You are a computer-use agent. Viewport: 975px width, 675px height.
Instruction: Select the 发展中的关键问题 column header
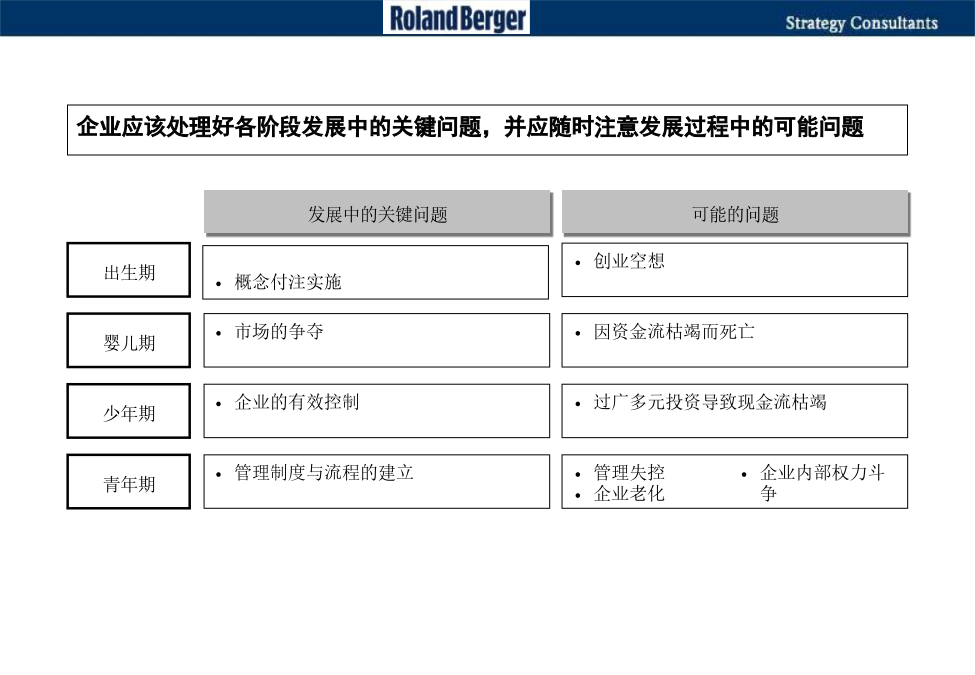coord(377,213)
